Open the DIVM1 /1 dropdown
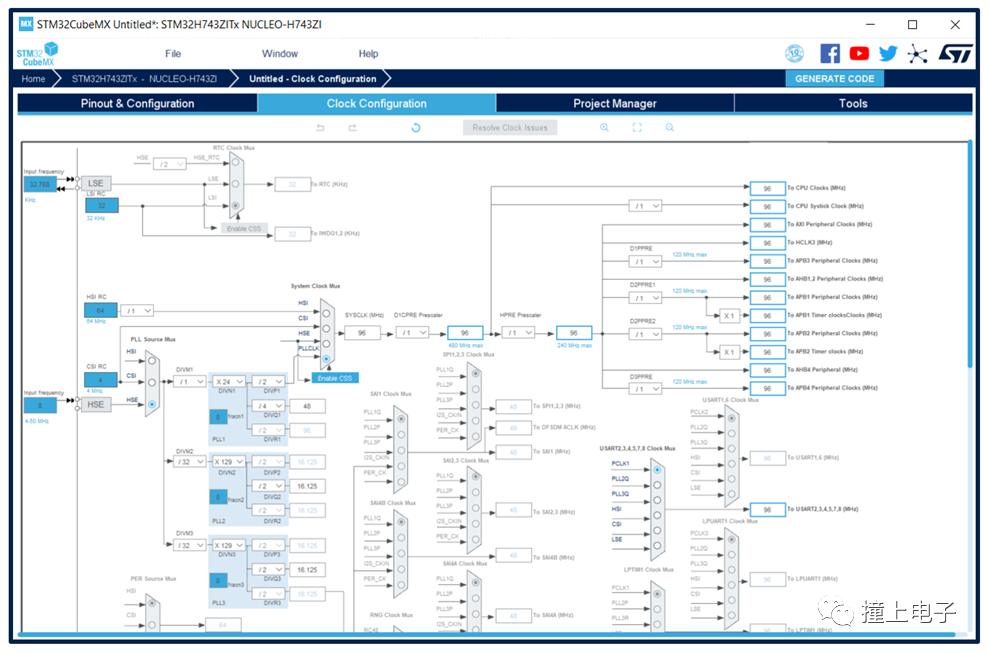The image size is (988, 654). click(190, 382)
